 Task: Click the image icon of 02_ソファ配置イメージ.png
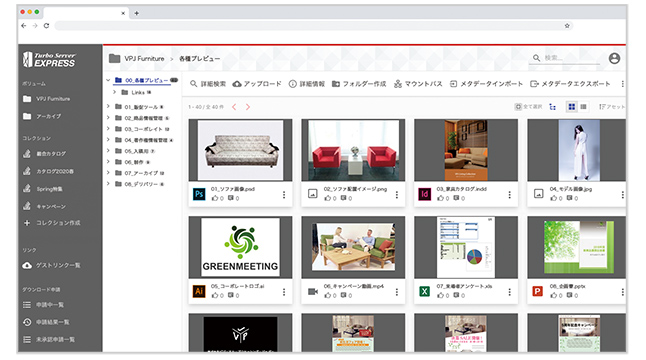[x=313, y=194]
